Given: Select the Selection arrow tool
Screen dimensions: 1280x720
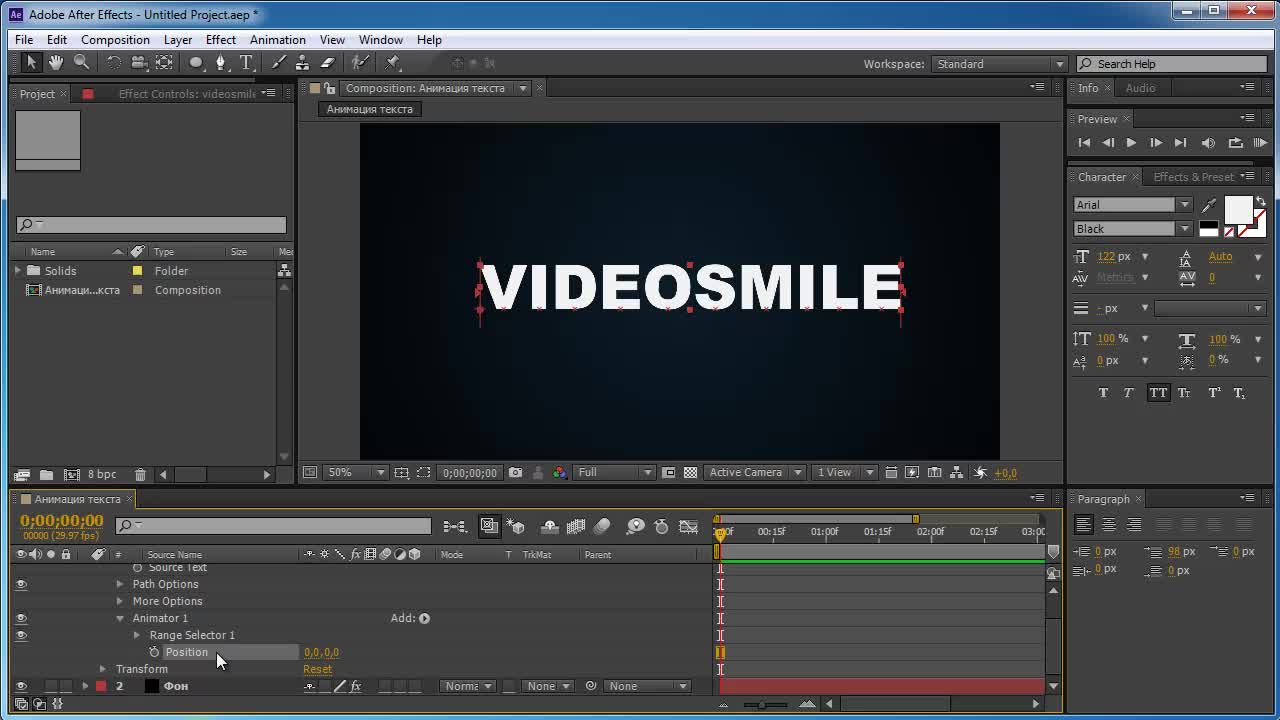Looking at the screenshot, I should pos(31,63).
